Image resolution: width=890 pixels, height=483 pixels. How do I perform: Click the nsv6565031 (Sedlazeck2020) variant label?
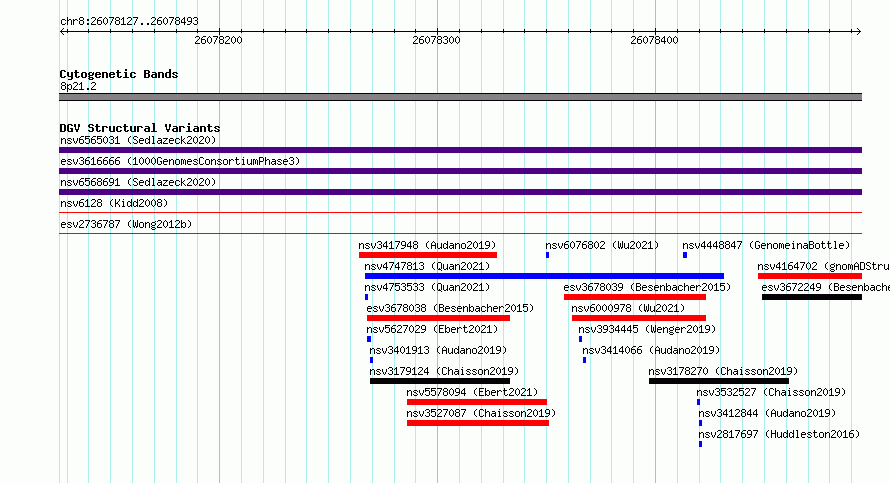point(138,140)
